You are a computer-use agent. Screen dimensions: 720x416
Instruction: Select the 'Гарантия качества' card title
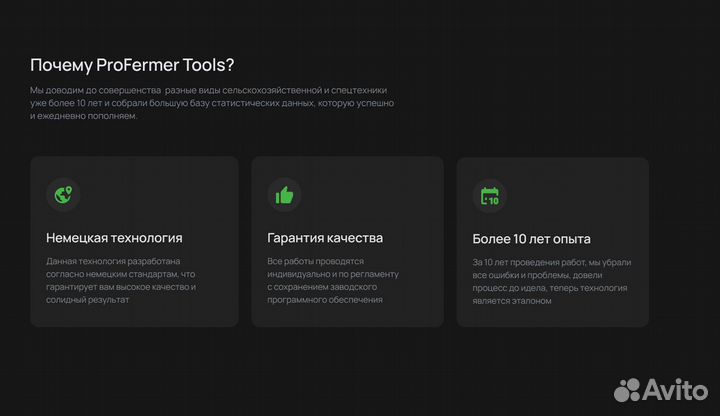[325, 238]
